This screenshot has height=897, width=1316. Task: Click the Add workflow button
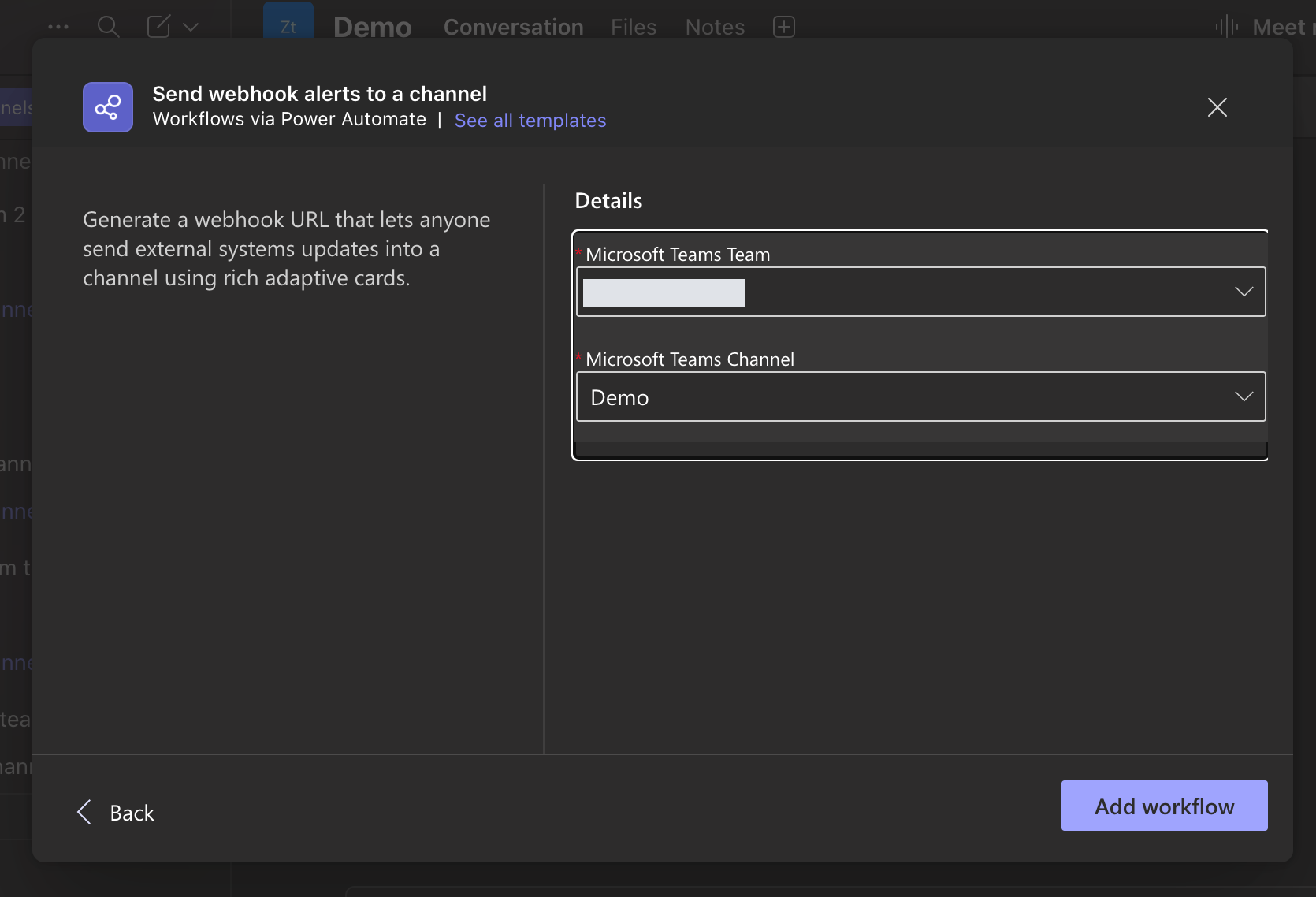(1164, 806)
